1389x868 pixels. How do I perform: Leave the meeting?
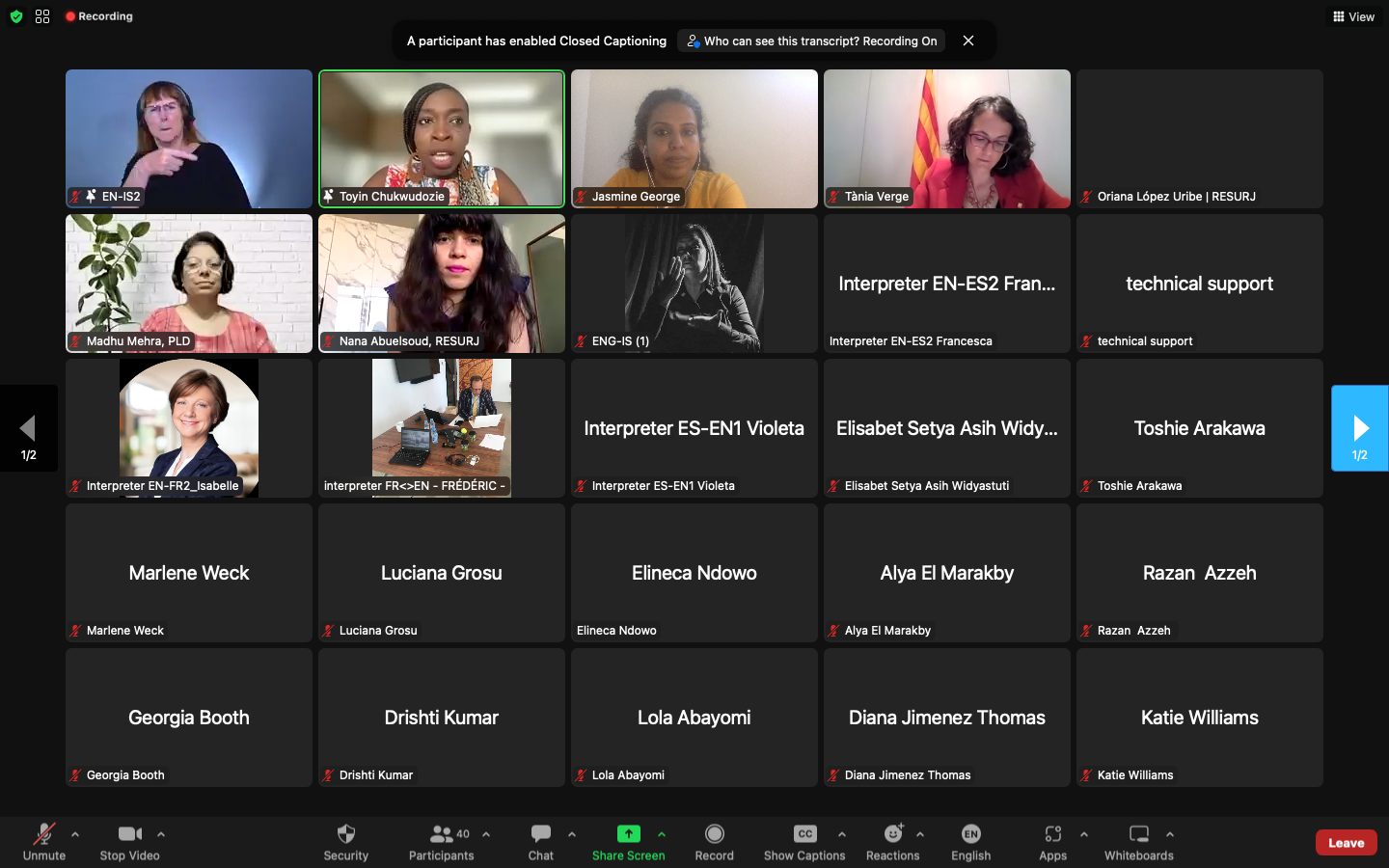(x=1346, y=843)
